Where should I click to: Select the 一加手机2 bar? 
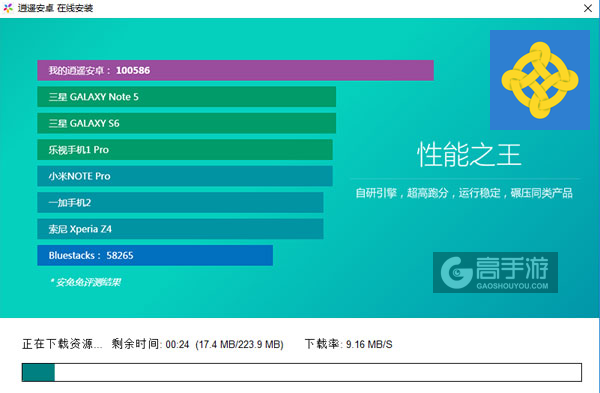click(x=180, y=202)
